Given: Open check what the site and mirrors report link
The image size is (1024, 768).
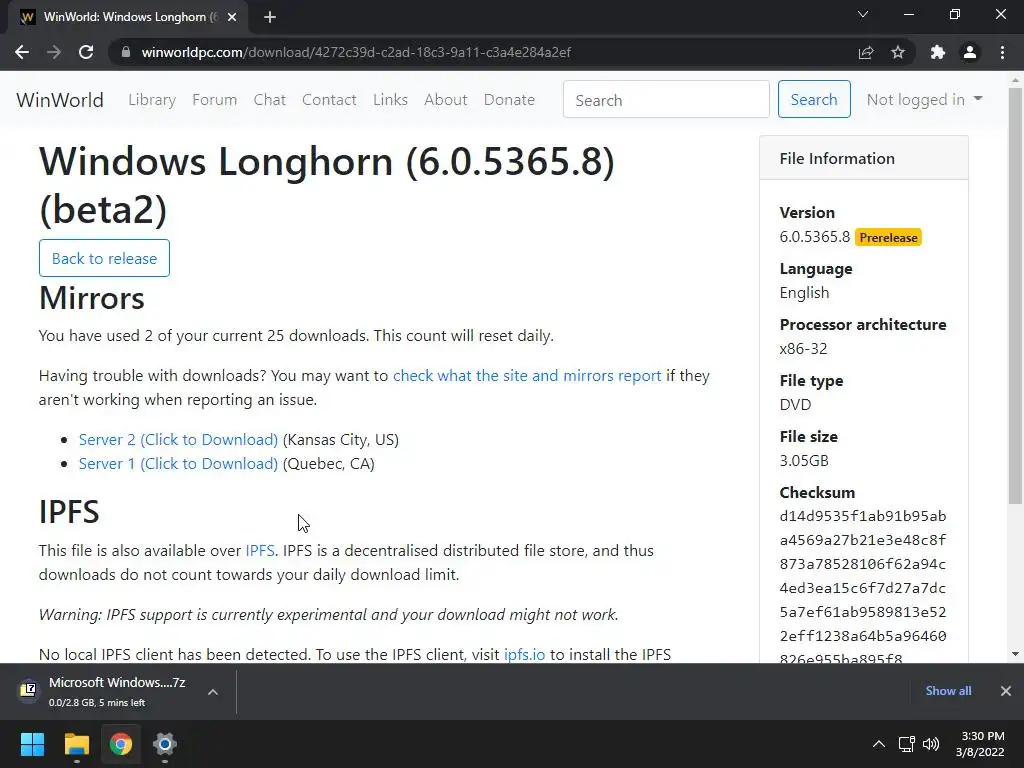Looking at the screenshot, I should (527, 376).
